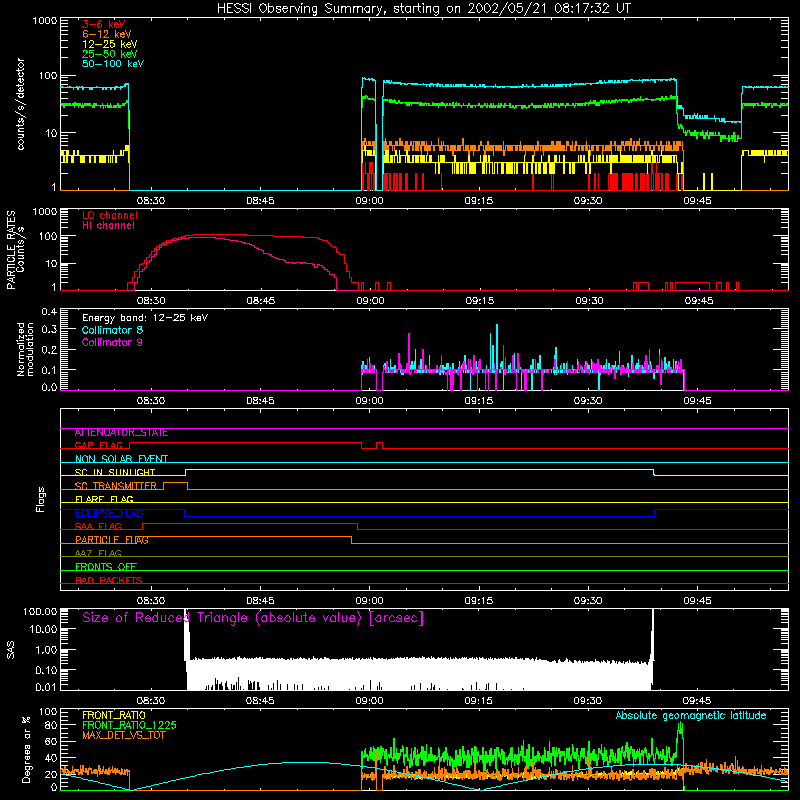Click the MAX_DET_VS_TOT legend label

[x=124, y=735]
